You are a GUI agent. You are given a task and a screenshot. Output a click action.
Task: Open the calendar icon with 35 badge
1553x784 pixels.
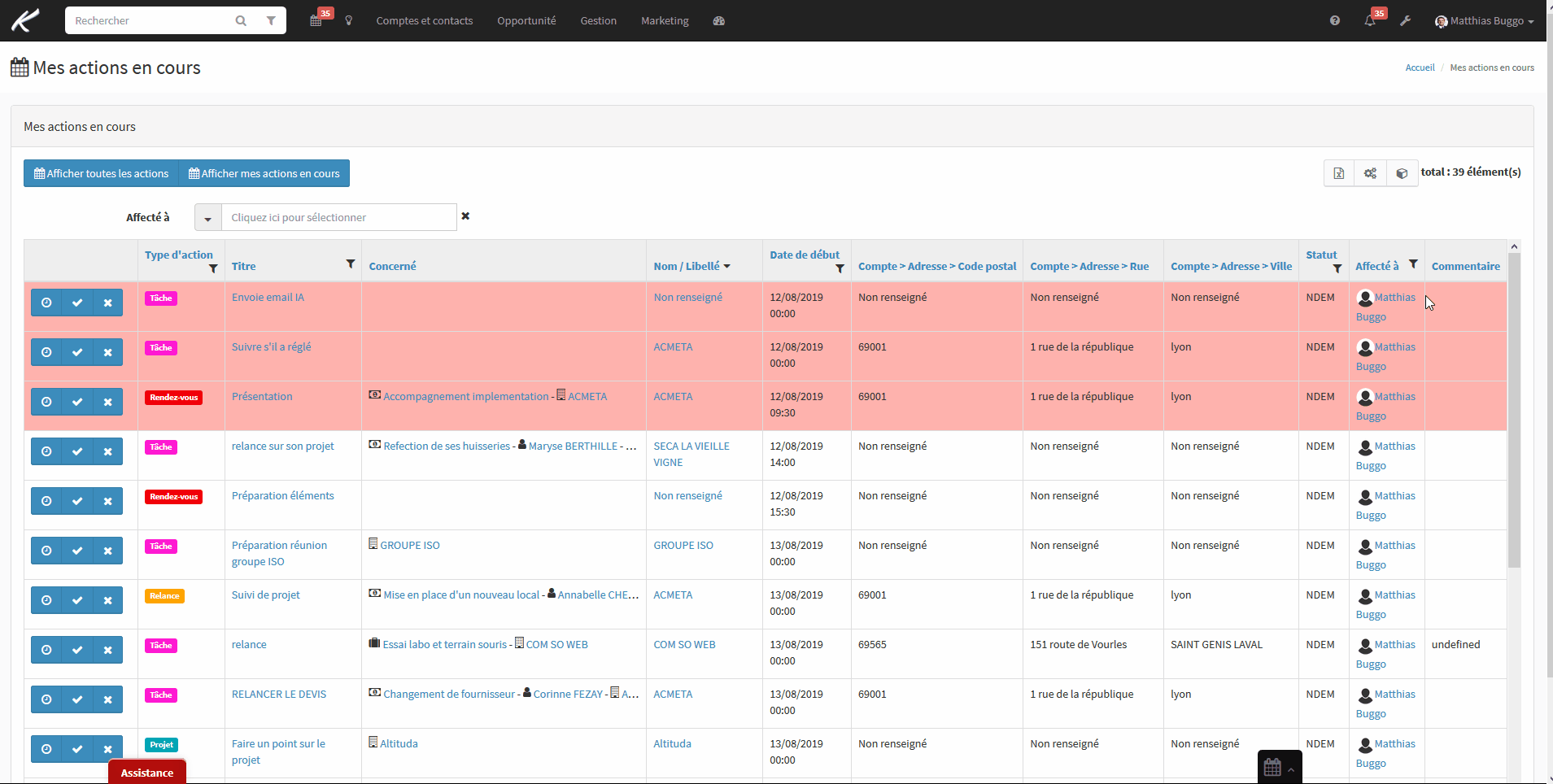click(316, 20)
